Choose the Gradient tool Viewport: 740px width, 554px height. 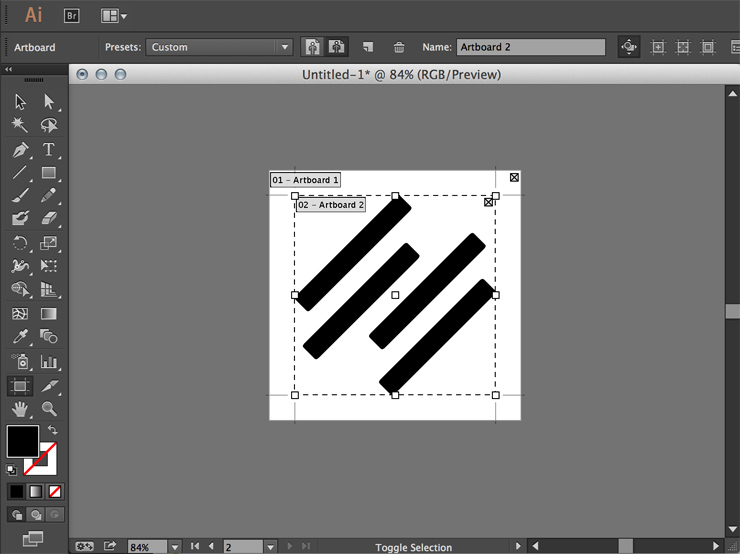[x=49, y=313]
